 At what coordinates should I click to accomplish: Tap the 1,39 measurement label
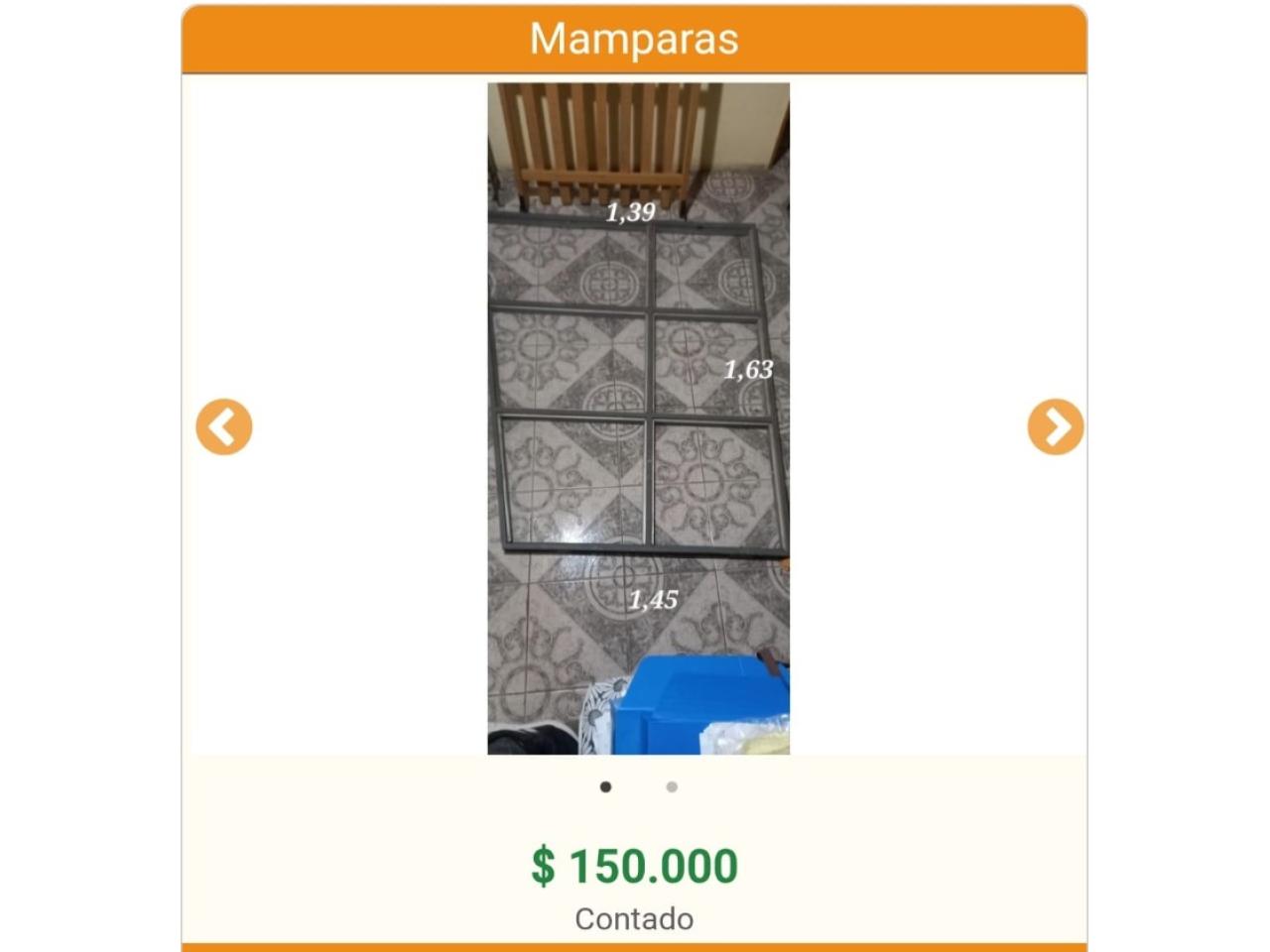(x=631, y=211)
